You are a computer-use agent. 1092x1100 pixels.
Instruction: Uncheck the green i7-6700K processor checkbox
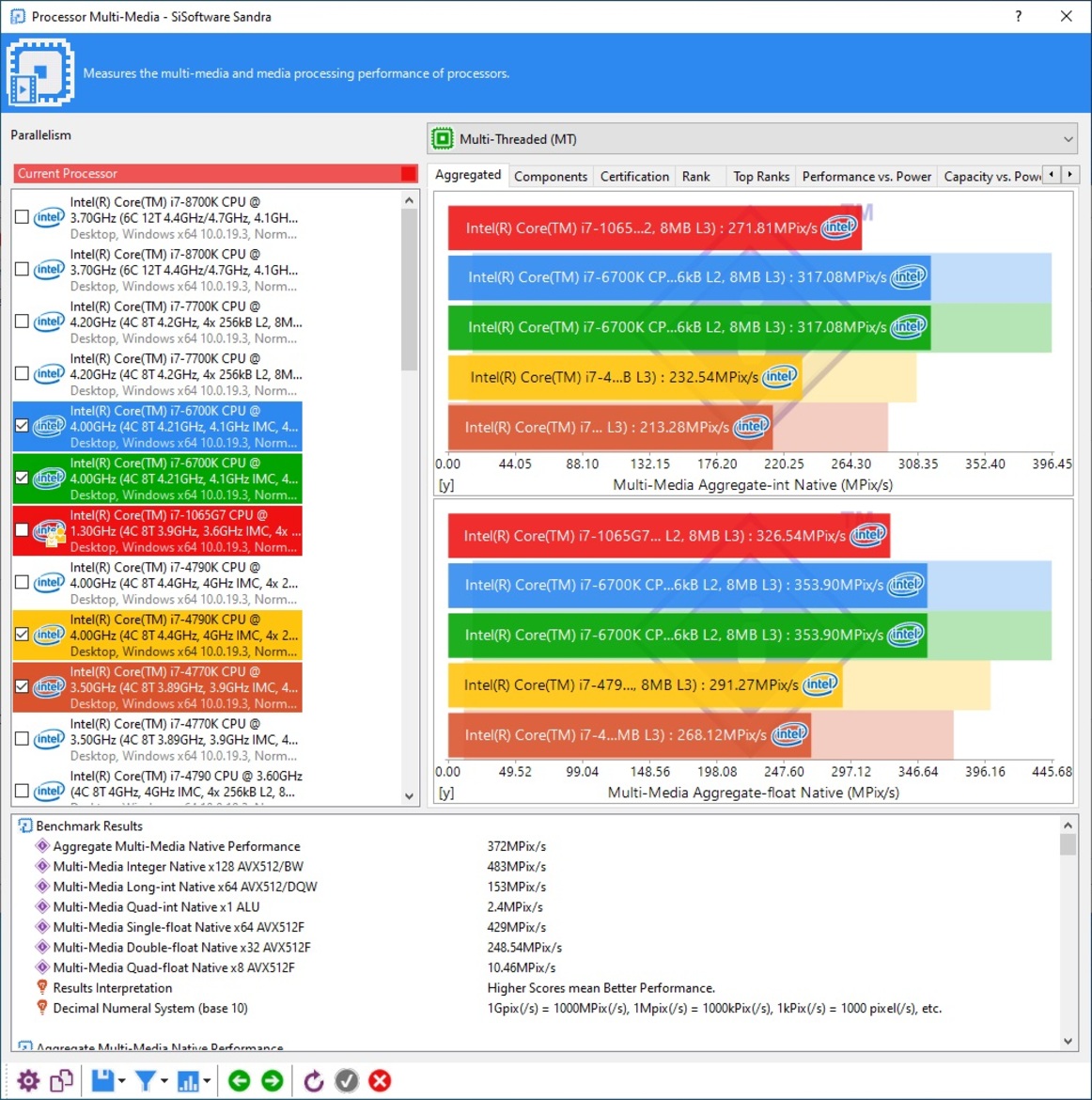tap(22, 478)
